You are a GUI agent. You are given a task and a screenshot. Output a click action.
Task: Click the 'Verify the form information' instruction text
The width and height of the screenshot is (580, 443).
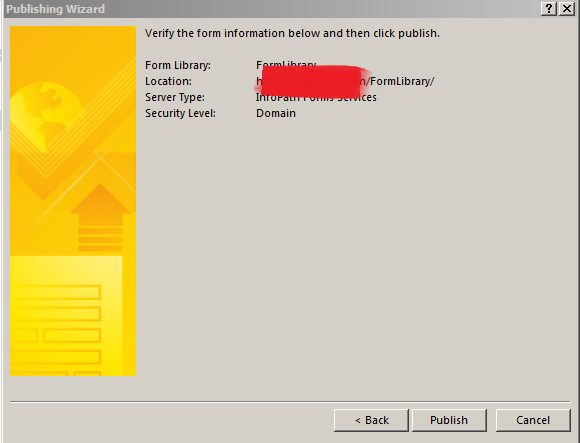(x=292, y=33)
